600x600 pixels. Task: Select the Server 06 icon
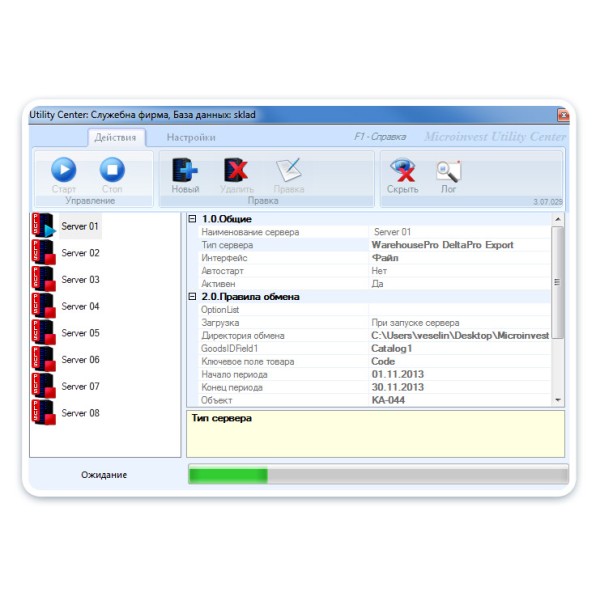click(x=44, y=359)
